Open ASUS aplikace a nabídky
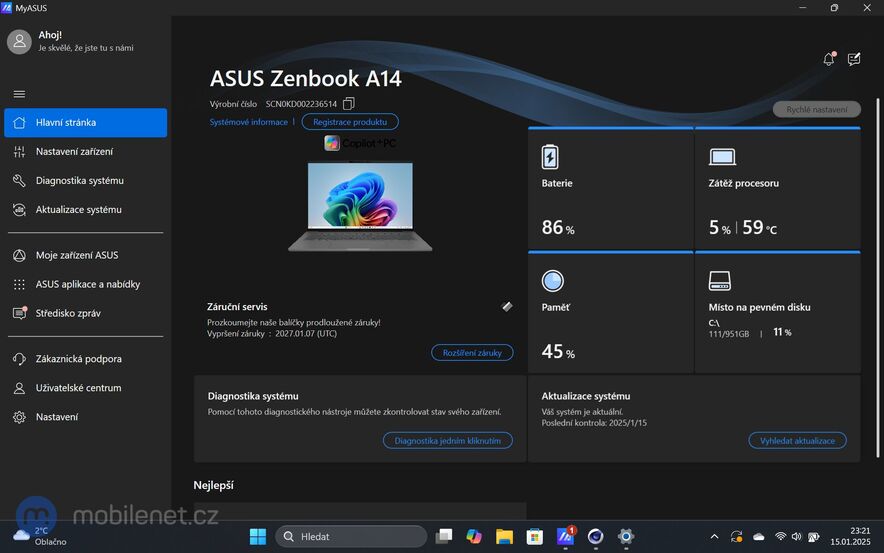 coord(86,284)
